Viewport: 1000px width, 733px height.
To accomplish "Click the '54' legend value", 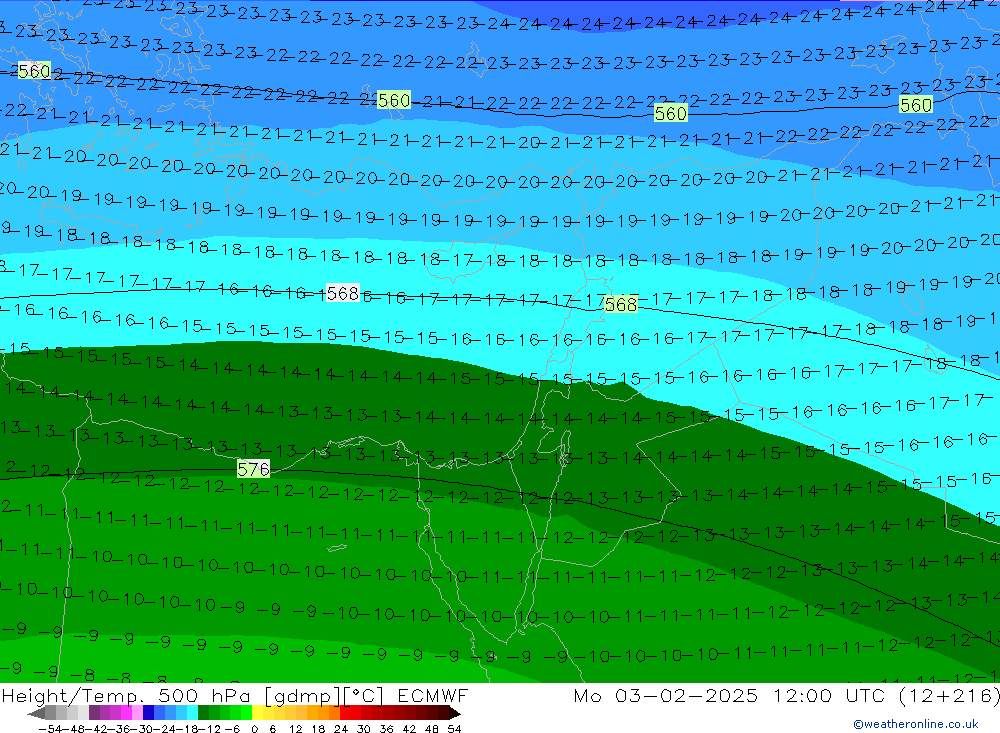I will coord(454,729).
